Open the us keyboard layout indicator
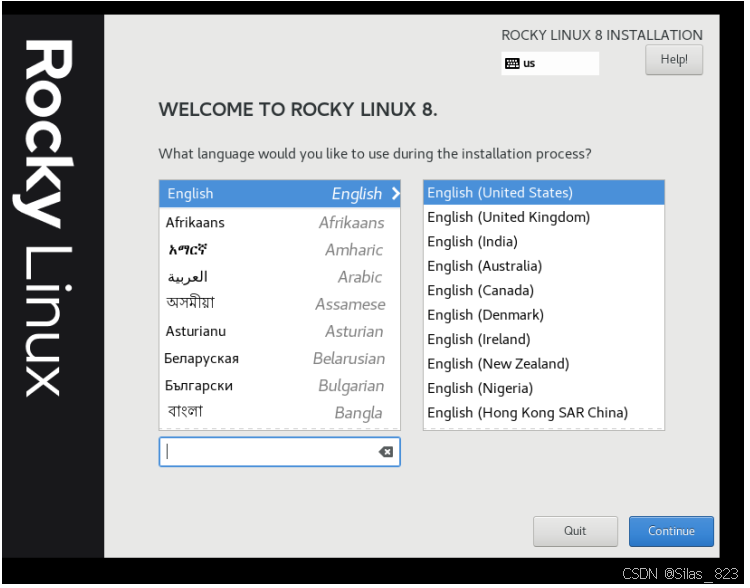 pyautogui.click(x=552, y=64)
